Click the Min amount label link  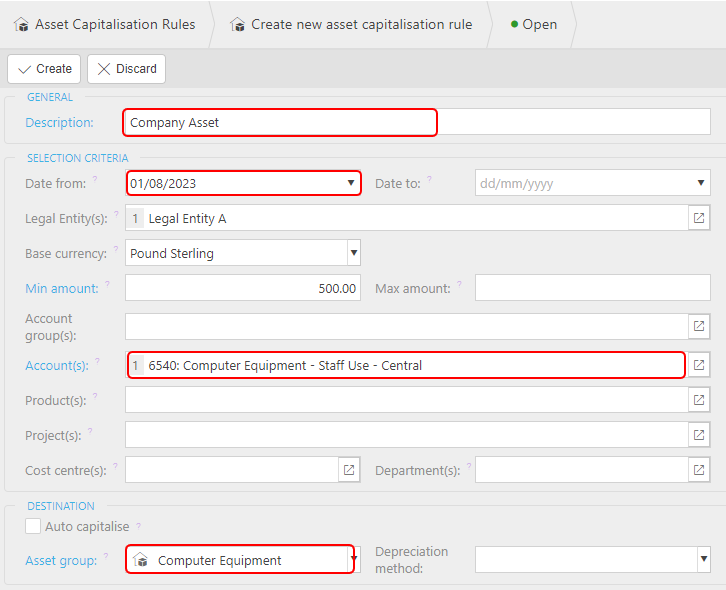pos(62,289)
